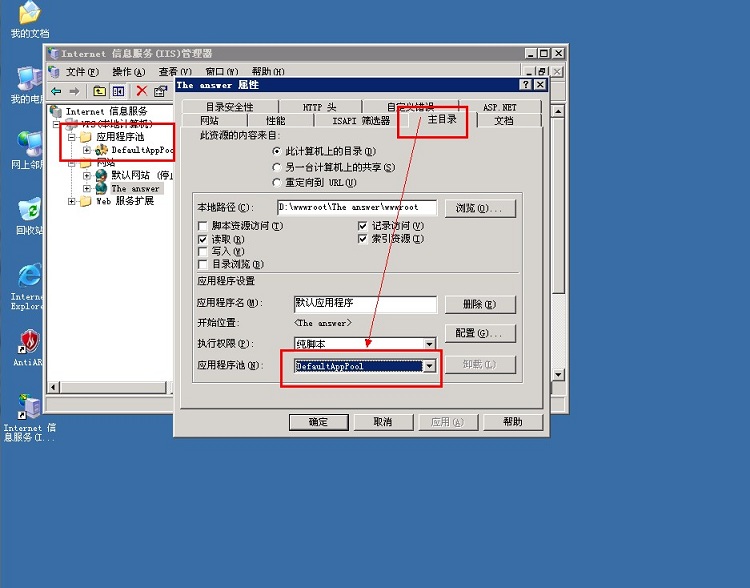750x588 pixels.
Task: Switch to the ASP.NET tab
Action: click(x=499, y=107)
